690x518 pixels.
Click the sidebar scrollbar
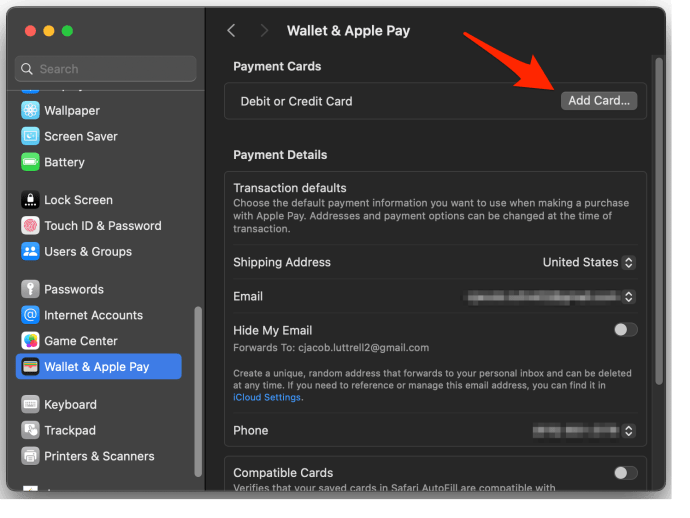pyautogui.click(x=198, y=392)
